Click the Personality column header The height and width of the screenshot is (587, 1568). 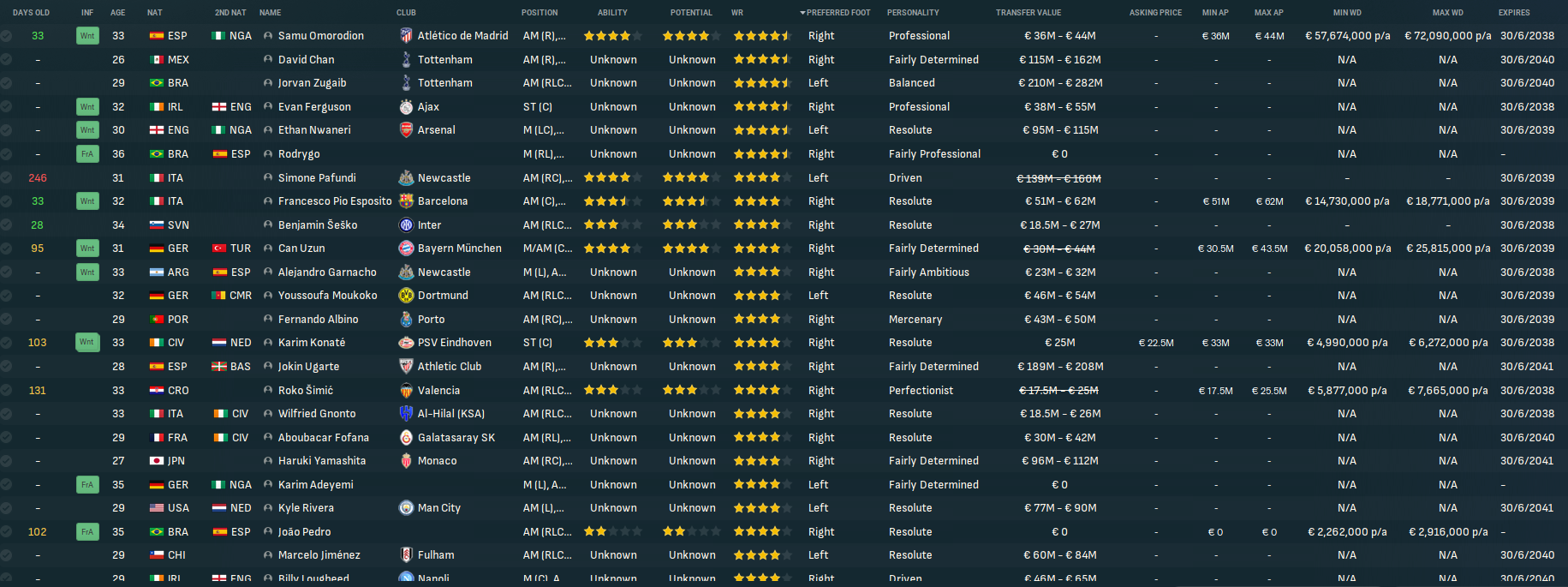[913, 13]
